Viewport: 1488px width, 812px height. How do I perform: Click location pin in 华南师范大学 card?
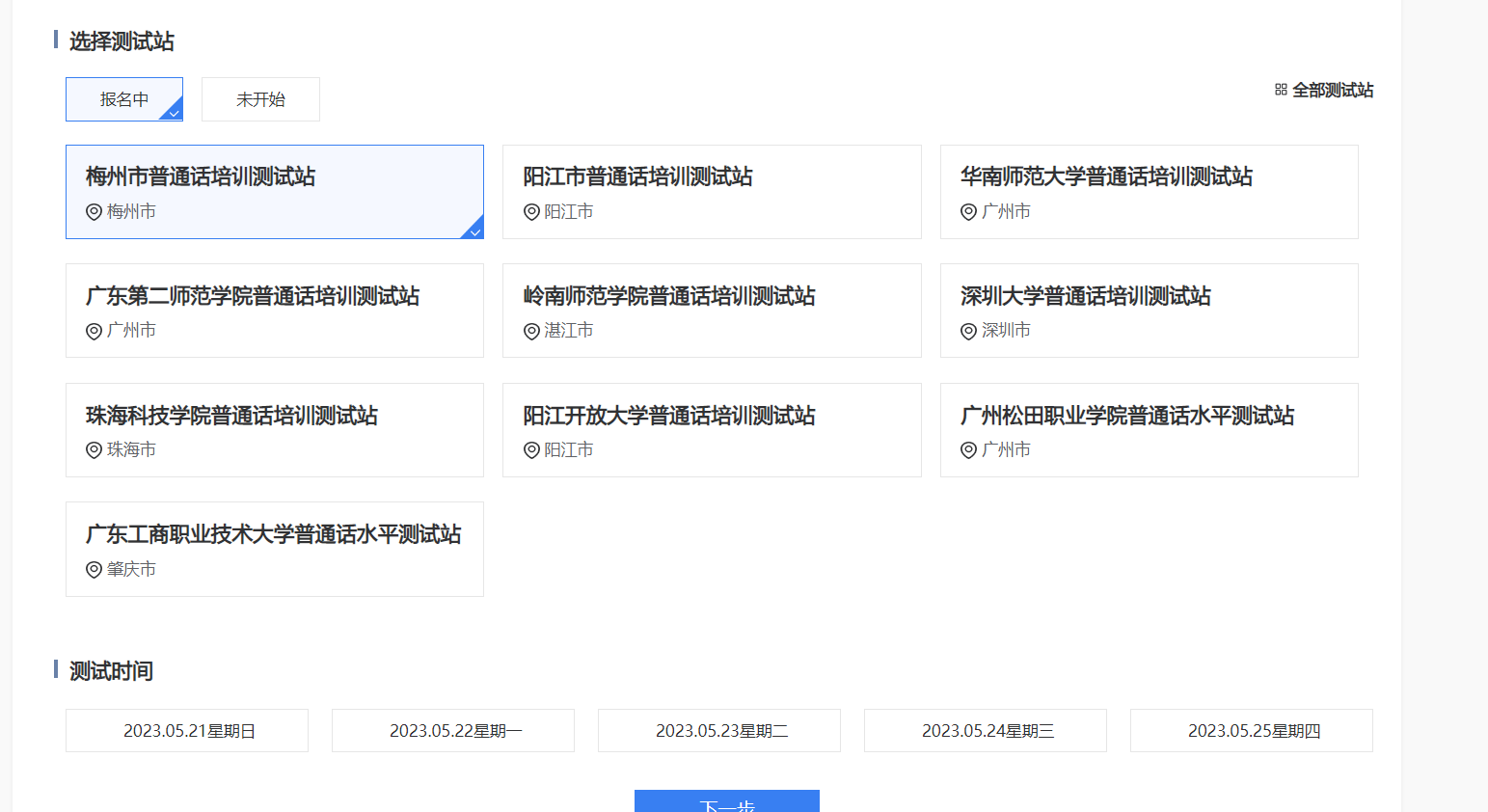[968, 212]
